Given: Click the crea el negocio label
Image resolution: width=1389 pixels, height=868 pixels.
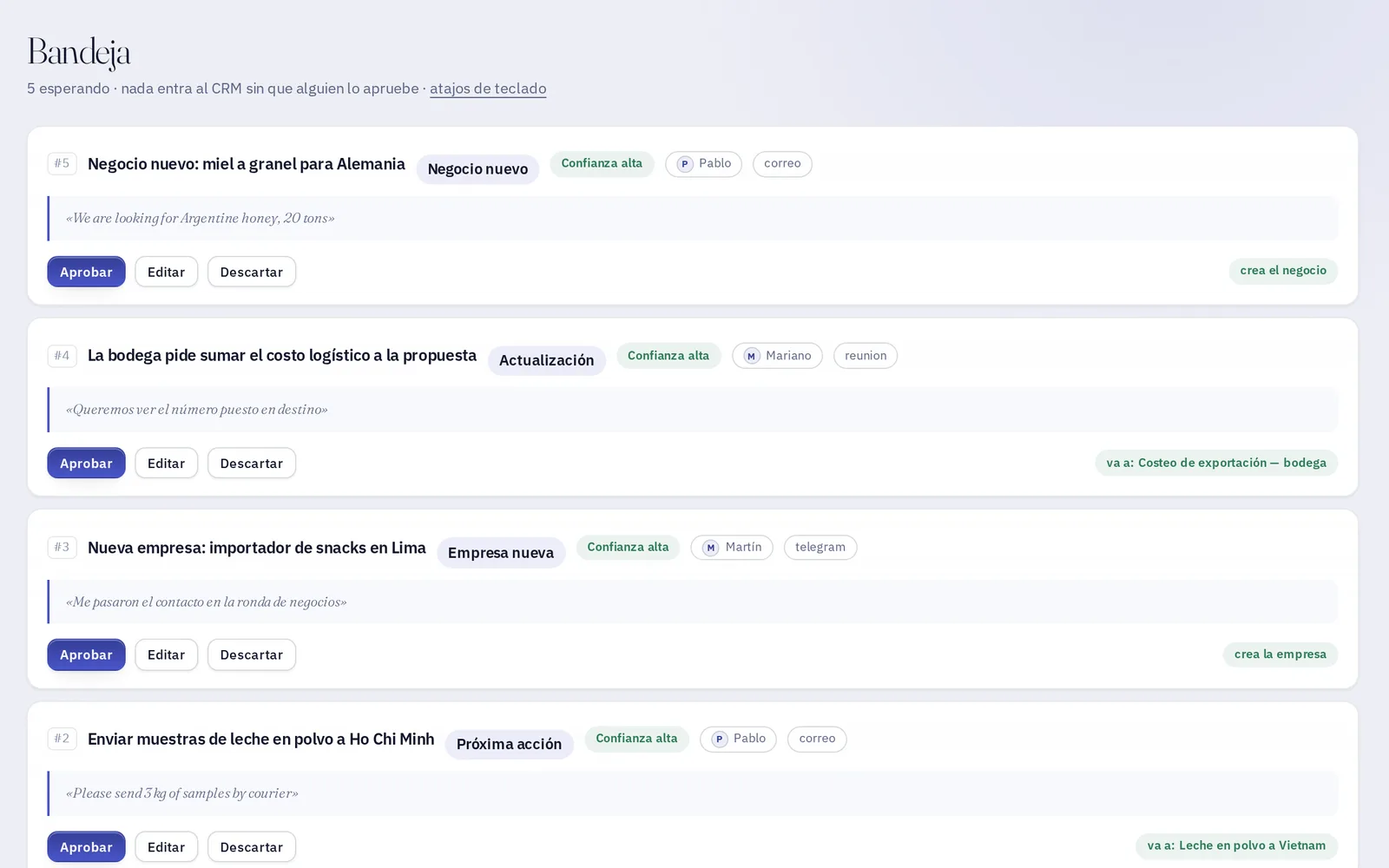Looking at the screenshot, I should pos(1283,271).
